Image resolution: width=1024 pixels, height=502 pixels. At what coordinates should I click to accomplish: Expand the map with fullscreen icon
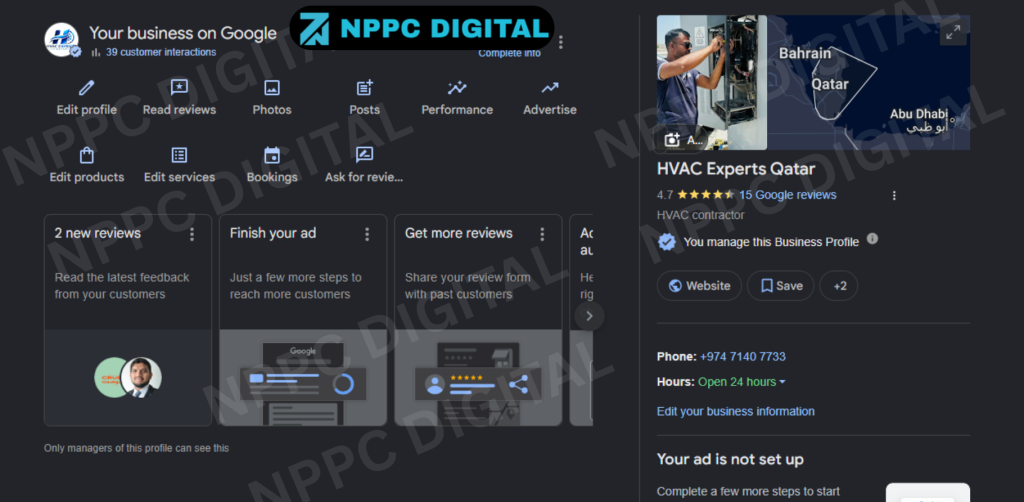tap(953, 31)
